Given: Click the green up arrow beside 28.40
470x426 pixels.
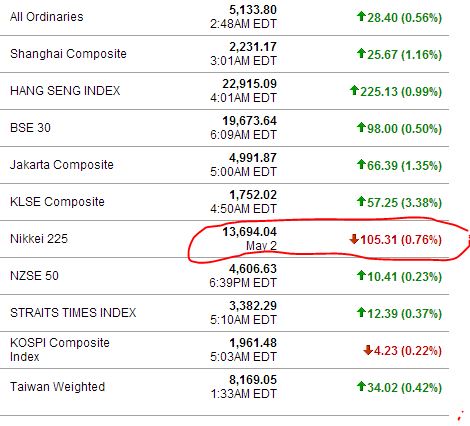Looking at the screenshot, I should pos(361,16).
